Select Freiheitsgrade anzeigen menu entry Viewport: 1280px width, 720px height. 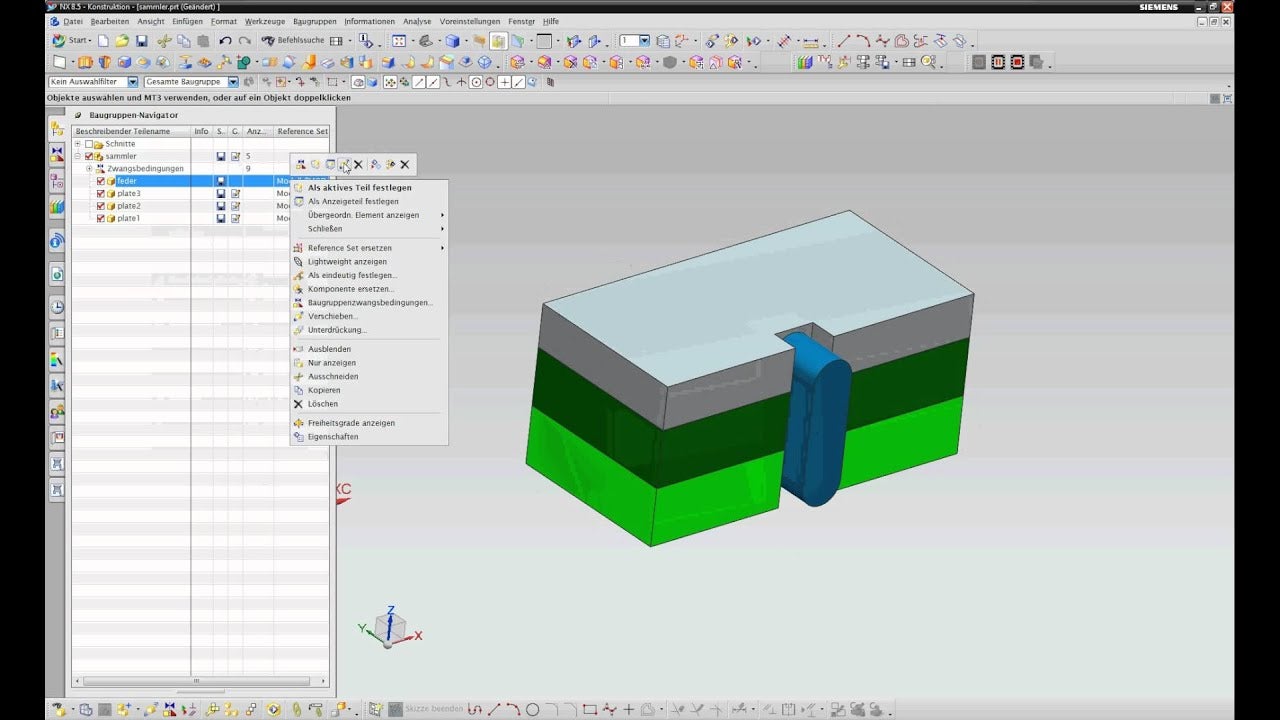369,423
